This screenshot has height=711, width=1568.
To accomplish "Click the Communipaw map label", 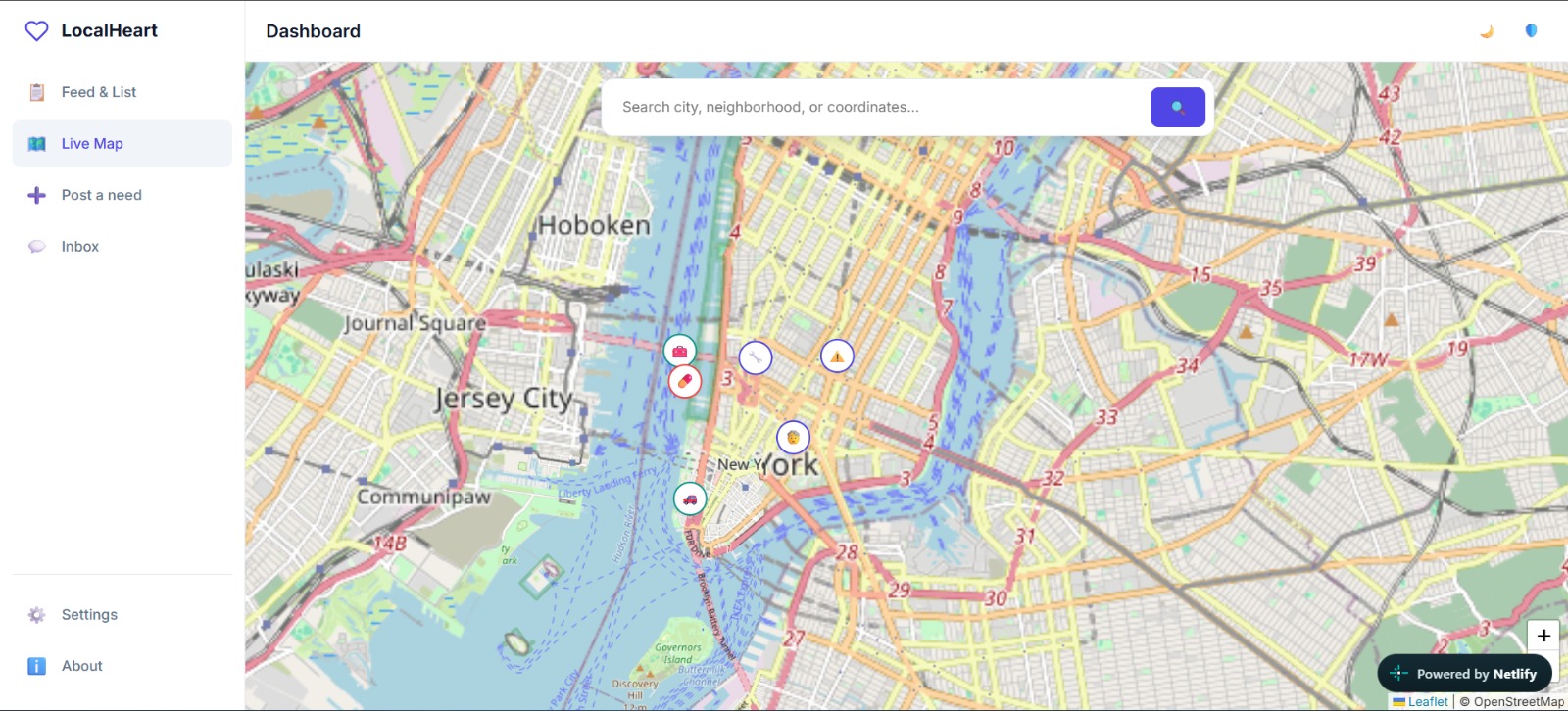I will pos(423,498).
